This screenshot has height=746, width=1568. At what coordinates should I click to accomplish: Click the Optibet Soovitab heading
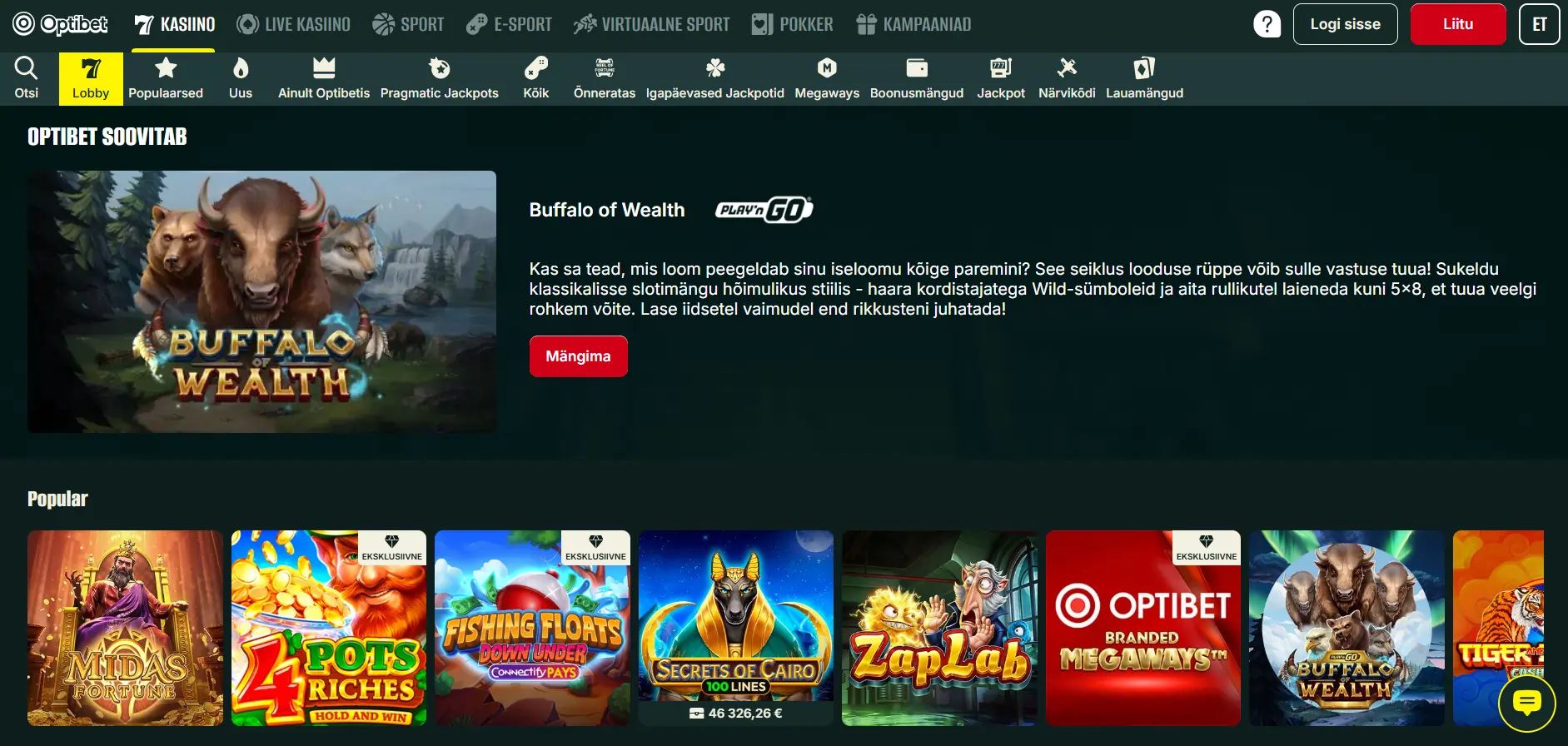(x=107, y=137)
